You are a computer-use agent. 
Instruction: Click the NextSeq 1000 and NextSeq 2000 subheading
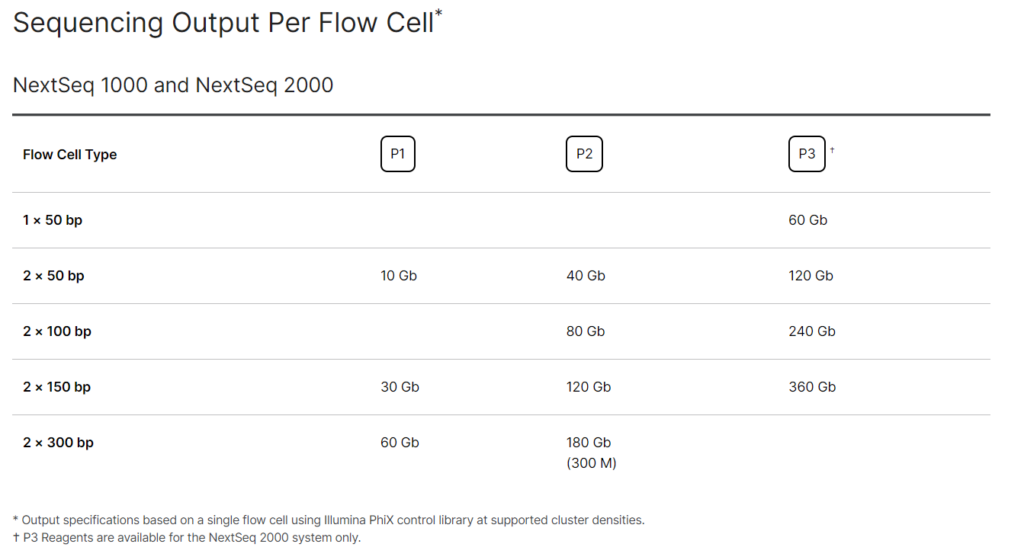[173, 85]
